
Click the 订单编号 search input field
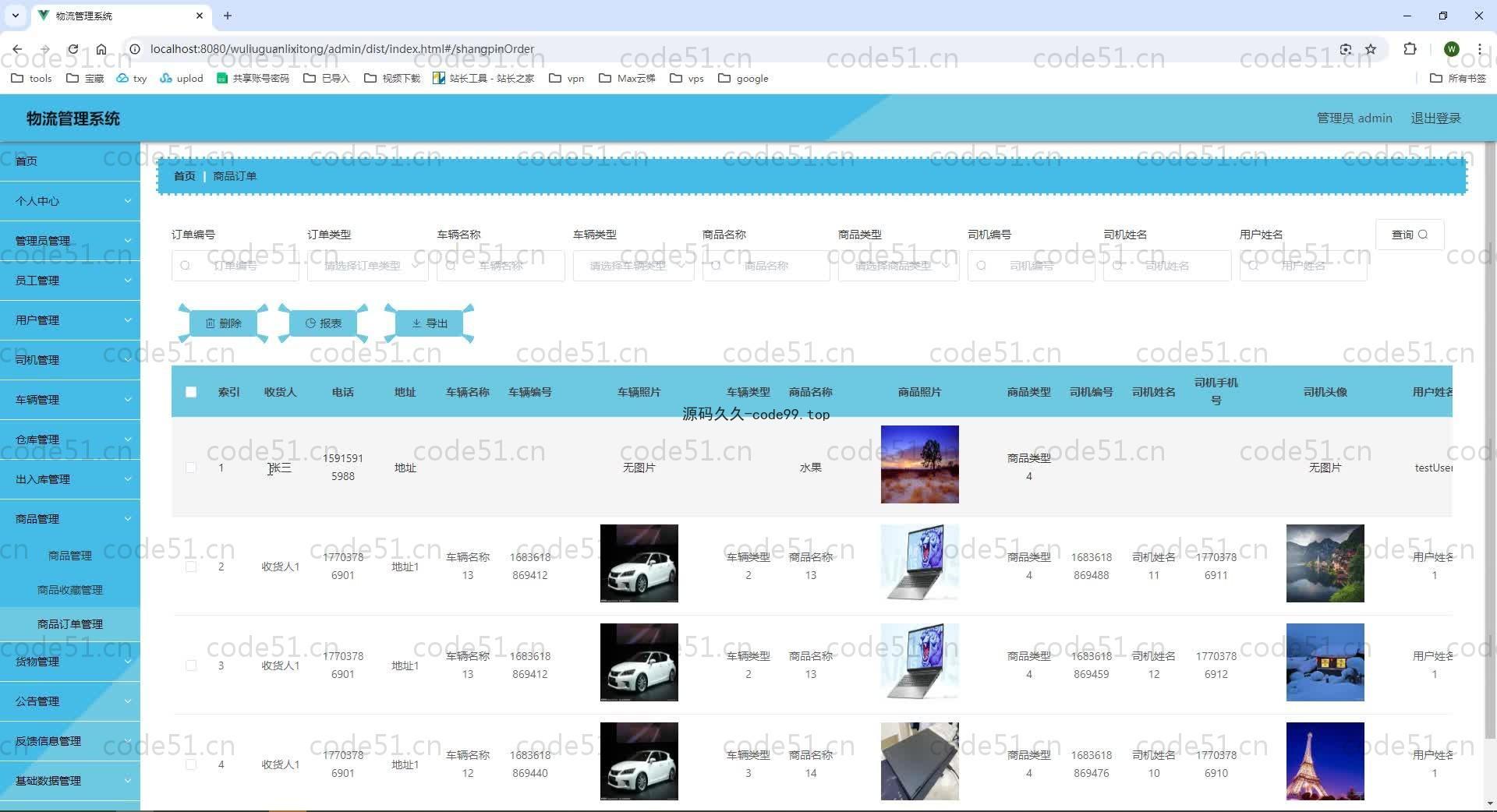(235, 266)
